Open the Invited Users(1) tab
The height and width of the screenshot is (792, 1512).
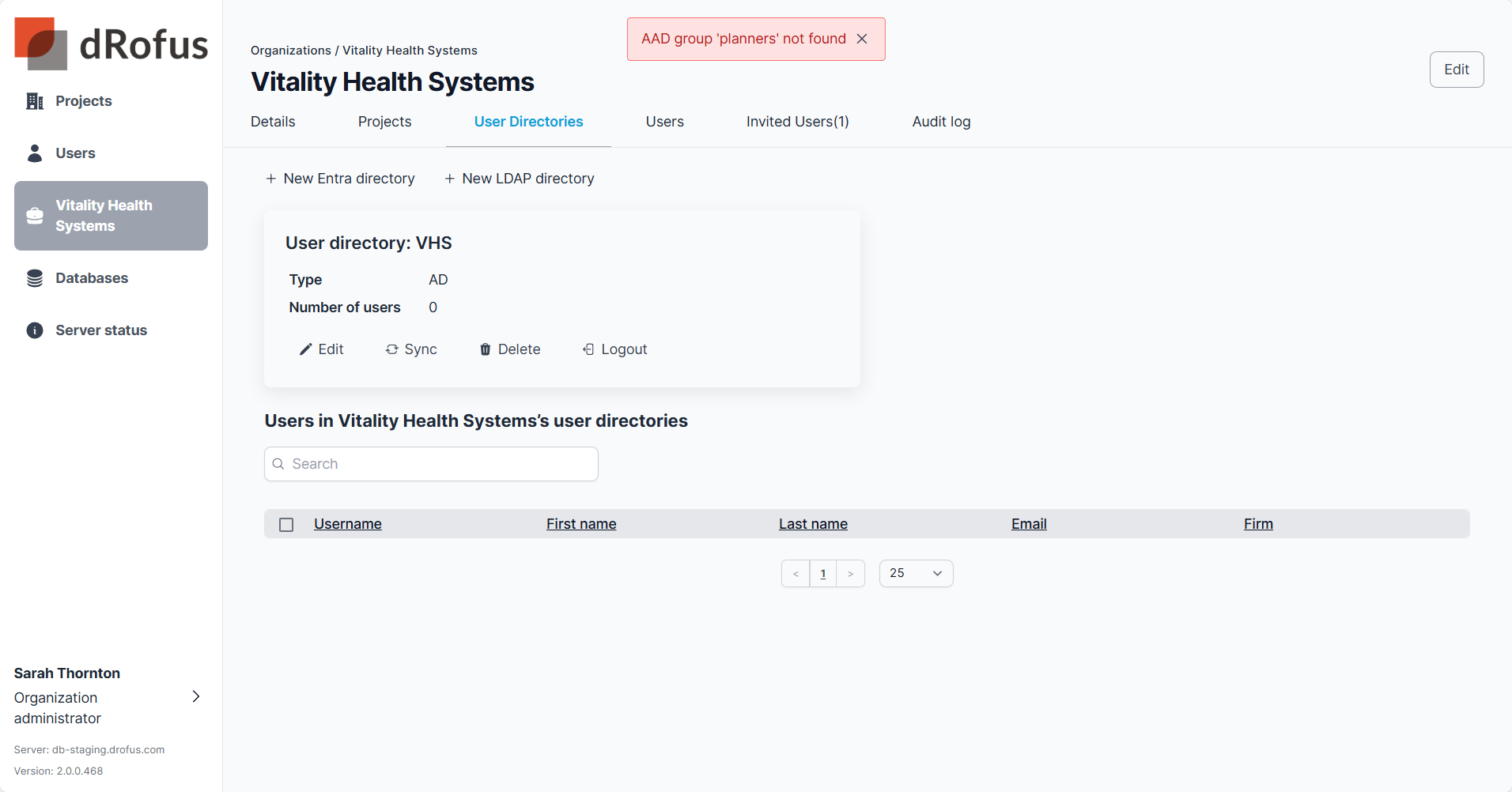(x=797, y=122)
